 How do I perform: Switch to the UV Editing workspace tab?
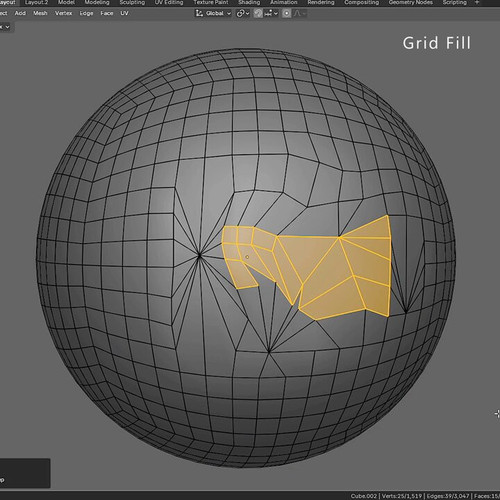tap(169, 2)
